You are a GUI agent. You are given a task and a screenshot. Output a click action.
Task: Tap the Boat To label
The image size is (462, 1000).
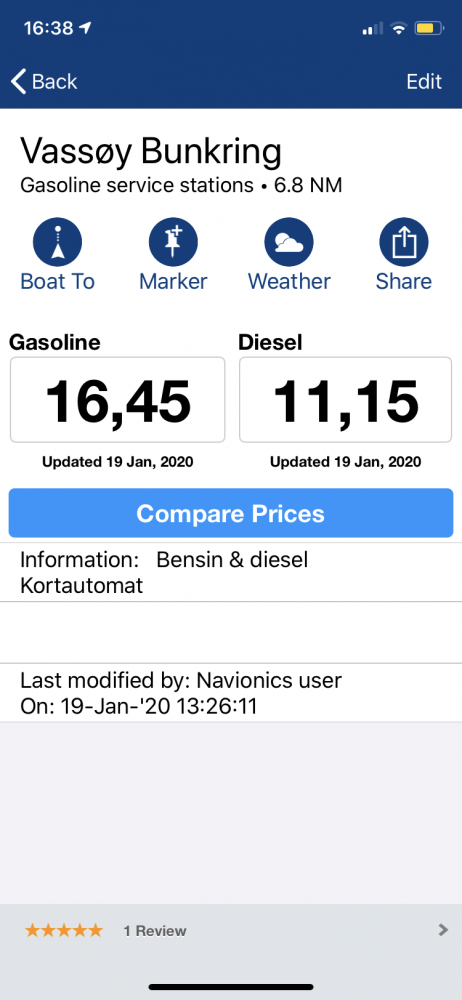point(57,281)
